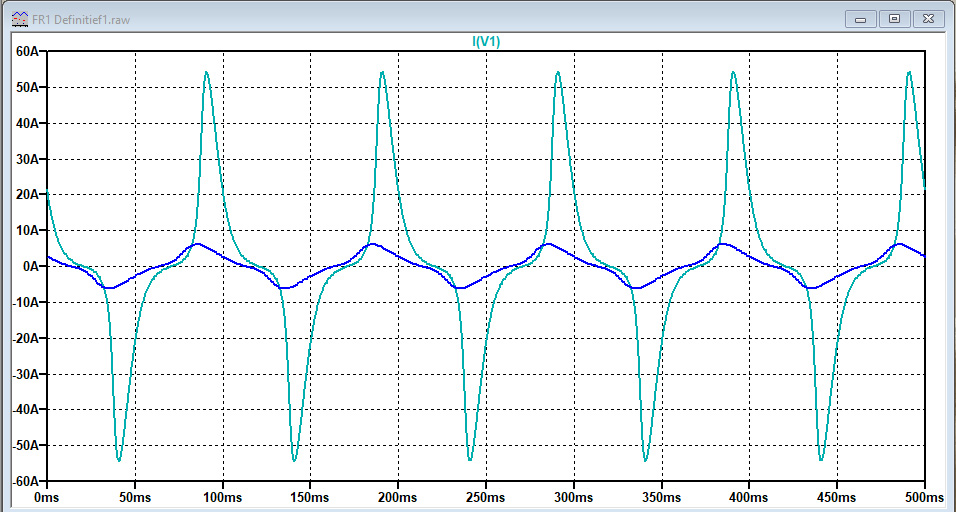The height and width of the screenshot is (512, 956).
Task: Click the I(V1) trace label
Action: (x=487, y=42)
